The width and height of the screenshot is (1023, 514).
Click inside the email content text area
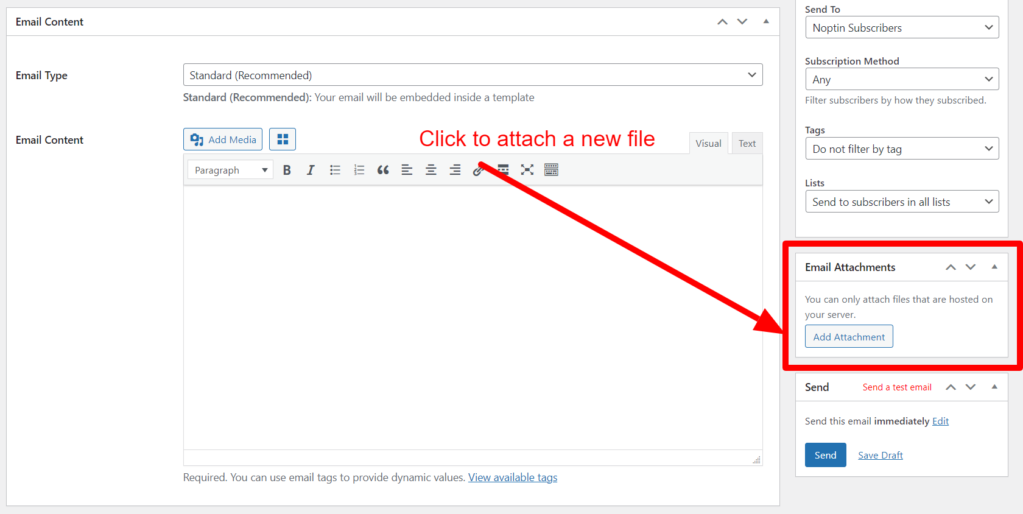[x=472, y=320]
